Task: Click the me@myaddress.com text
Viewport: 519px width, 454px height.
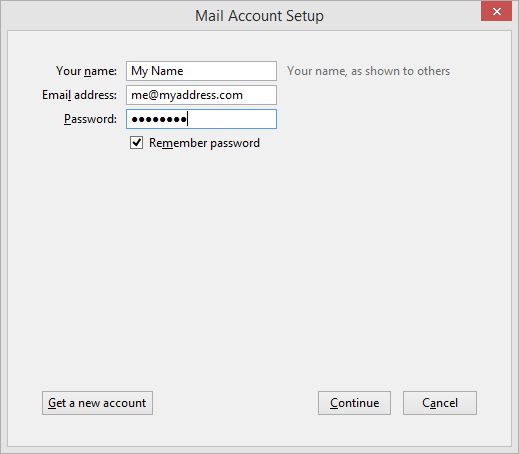Action: pyautogui.click(x=187, y=95)
